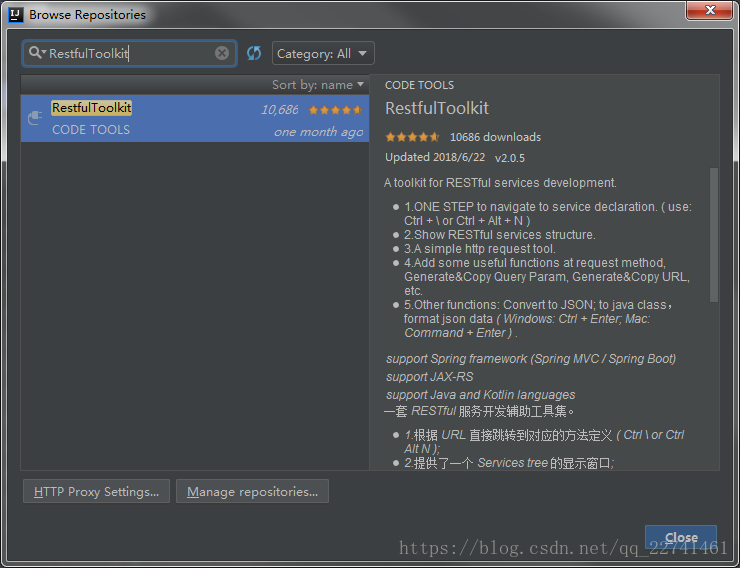
Task: Clear the RestfulToolkit search text
Action: (x=222, y=53)
